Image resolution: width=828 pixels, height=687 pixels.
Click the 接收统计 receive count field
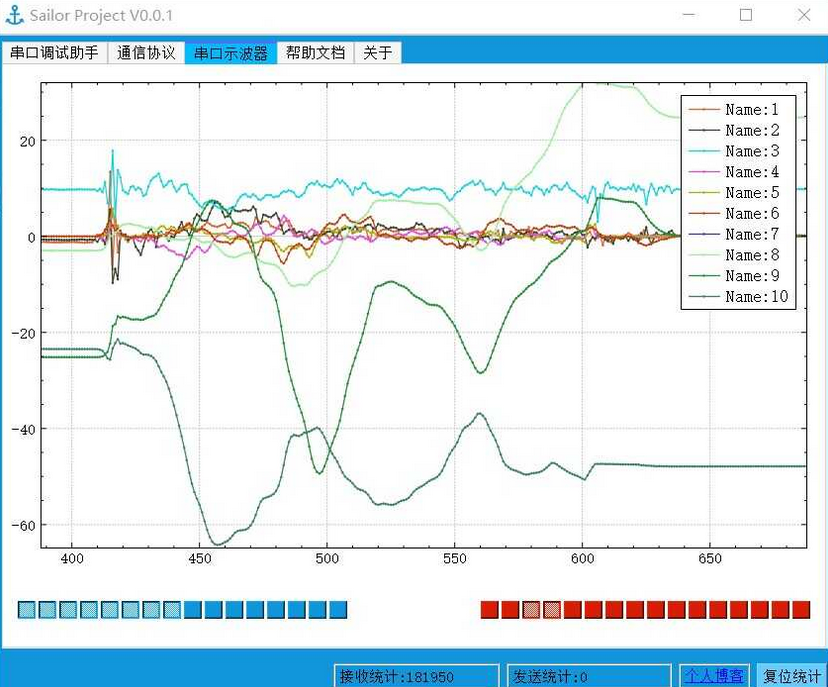[x=416, y=677]
